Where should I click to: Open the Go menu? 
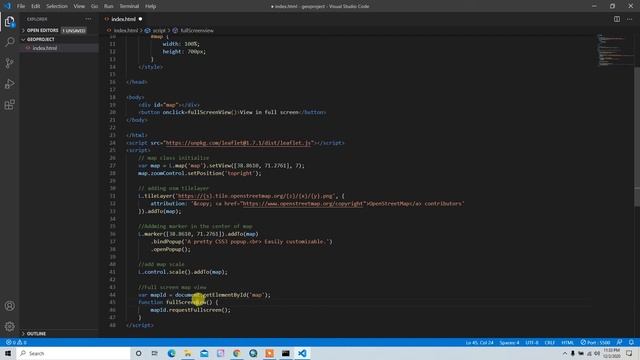click(94, 6)
